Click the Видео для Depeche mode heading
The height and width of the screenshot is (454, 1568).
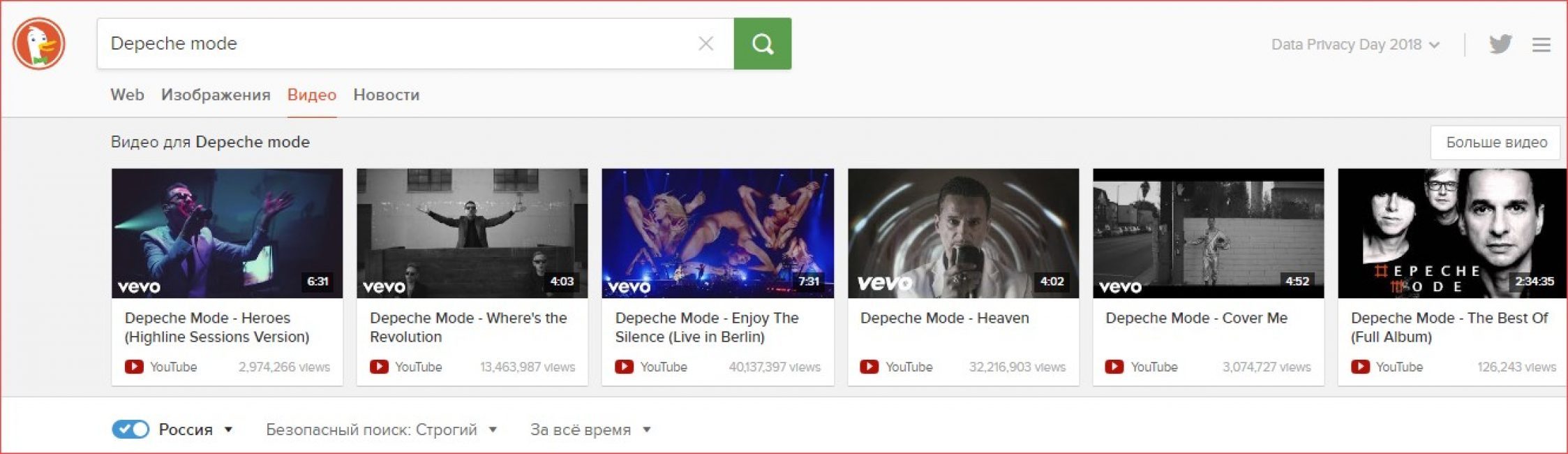pos(210,142)
